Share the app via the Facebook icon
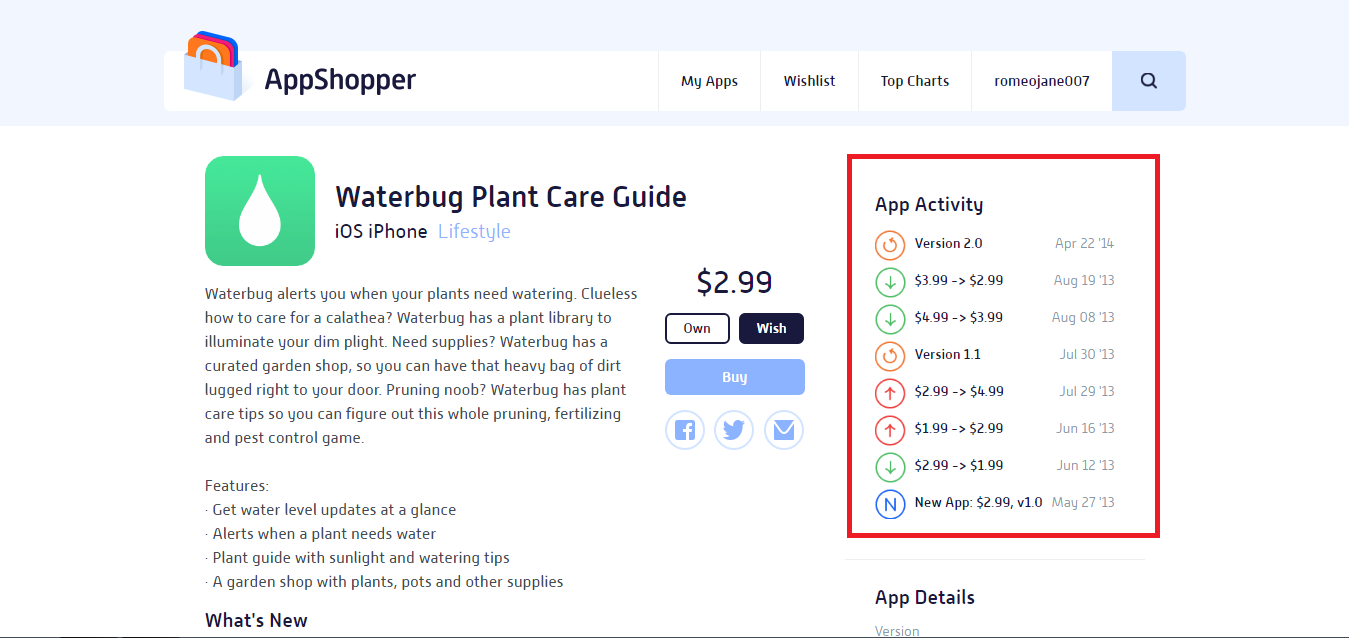The height and width of the screenshot is (638, 1349). coord(684,429)
